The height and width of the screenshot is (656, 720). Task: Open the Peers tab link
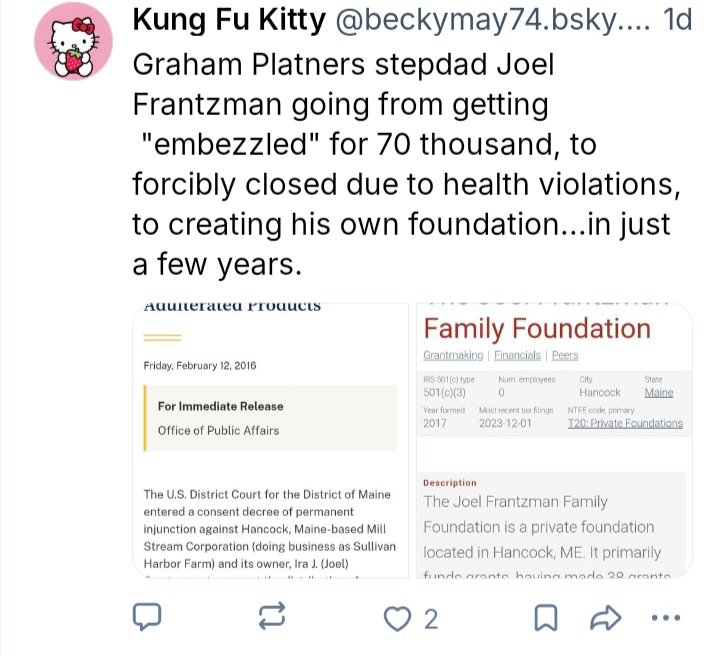tap(565, 355)
